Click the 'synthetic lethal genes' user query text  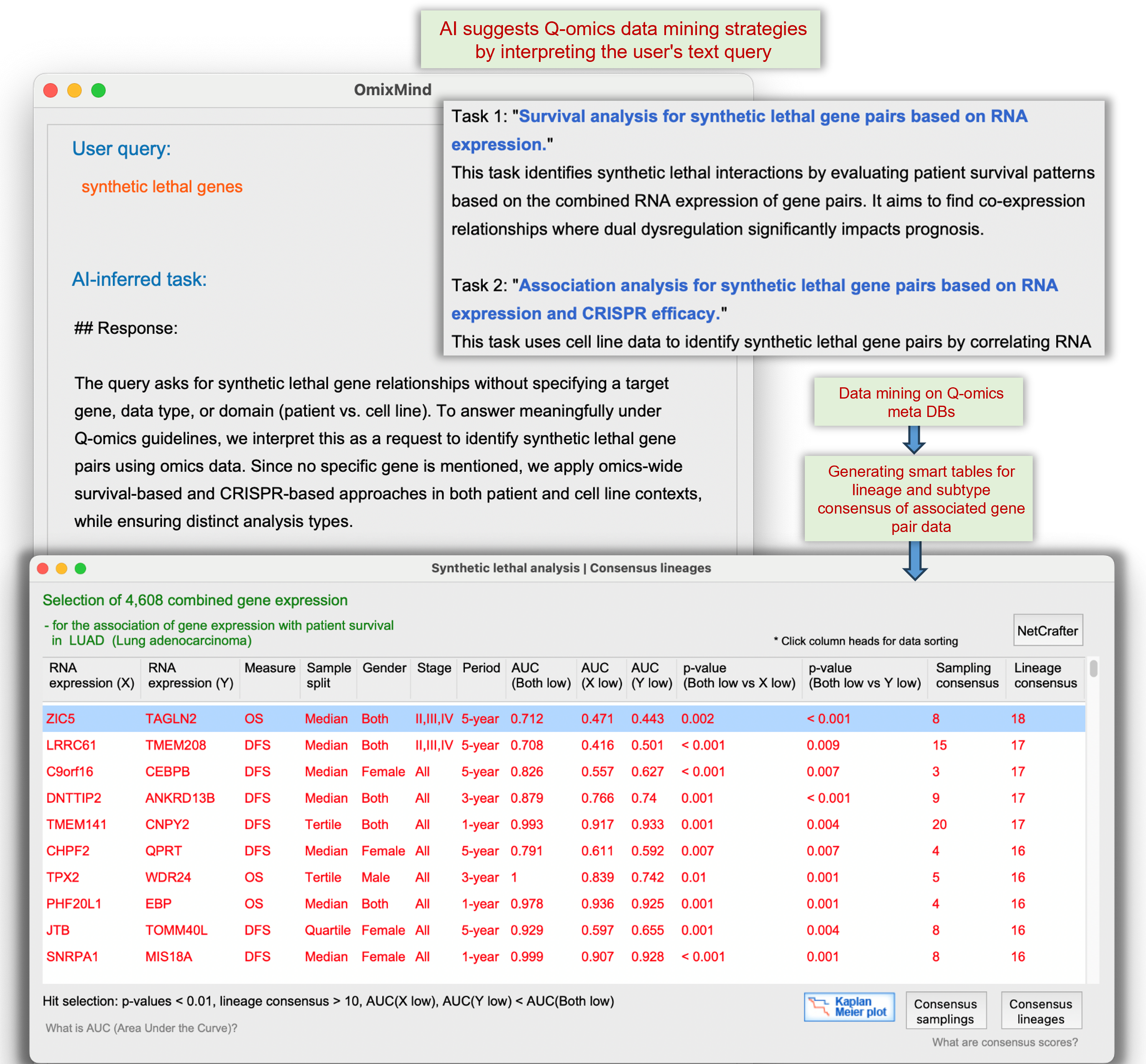[162, 187]
